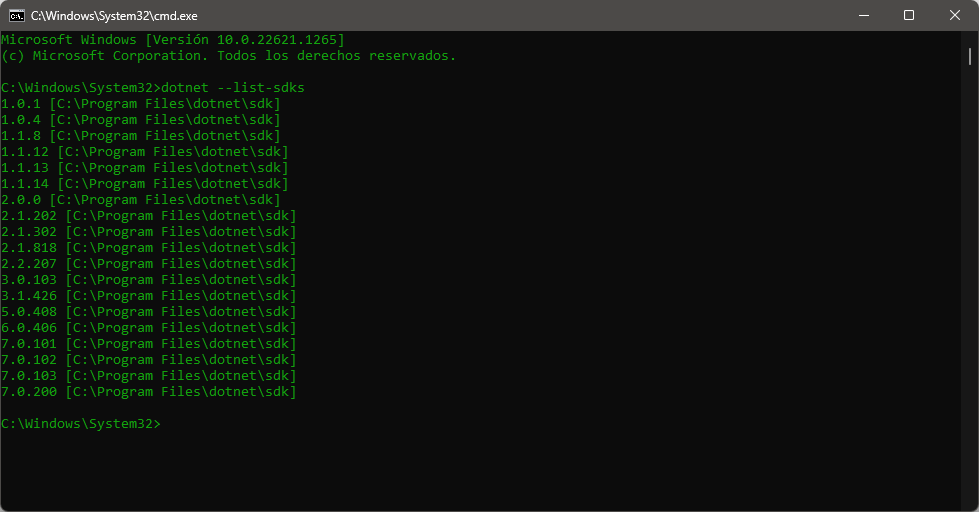Click the SDK 2.0.0 output line
This screenshot has width=979, height=512.
coord(141,200)
